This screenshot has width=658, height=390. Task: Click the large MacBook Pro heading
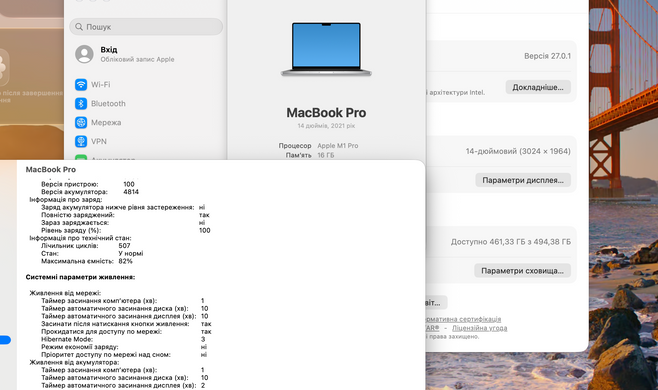coord(326,113)
